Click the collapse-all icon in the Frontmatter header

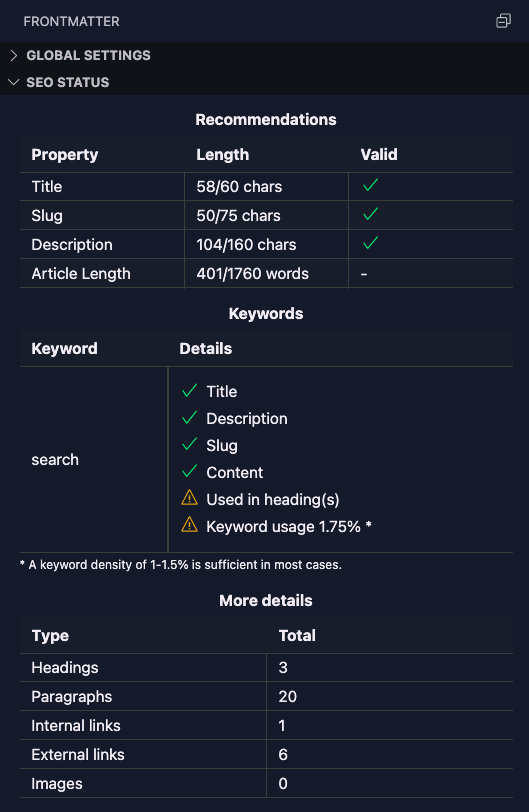click(x=503, y=21)
